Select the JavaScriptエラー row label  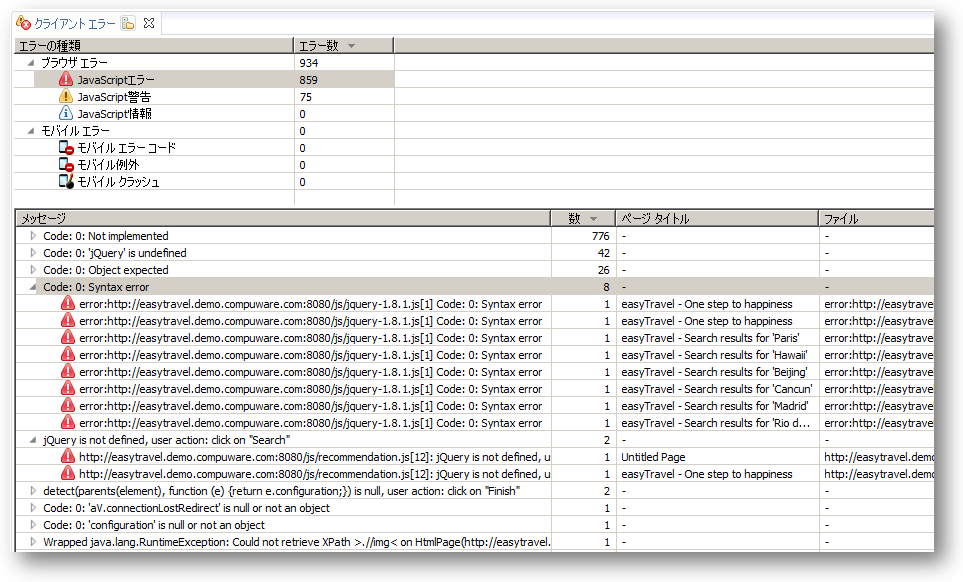tap(116, 80)
